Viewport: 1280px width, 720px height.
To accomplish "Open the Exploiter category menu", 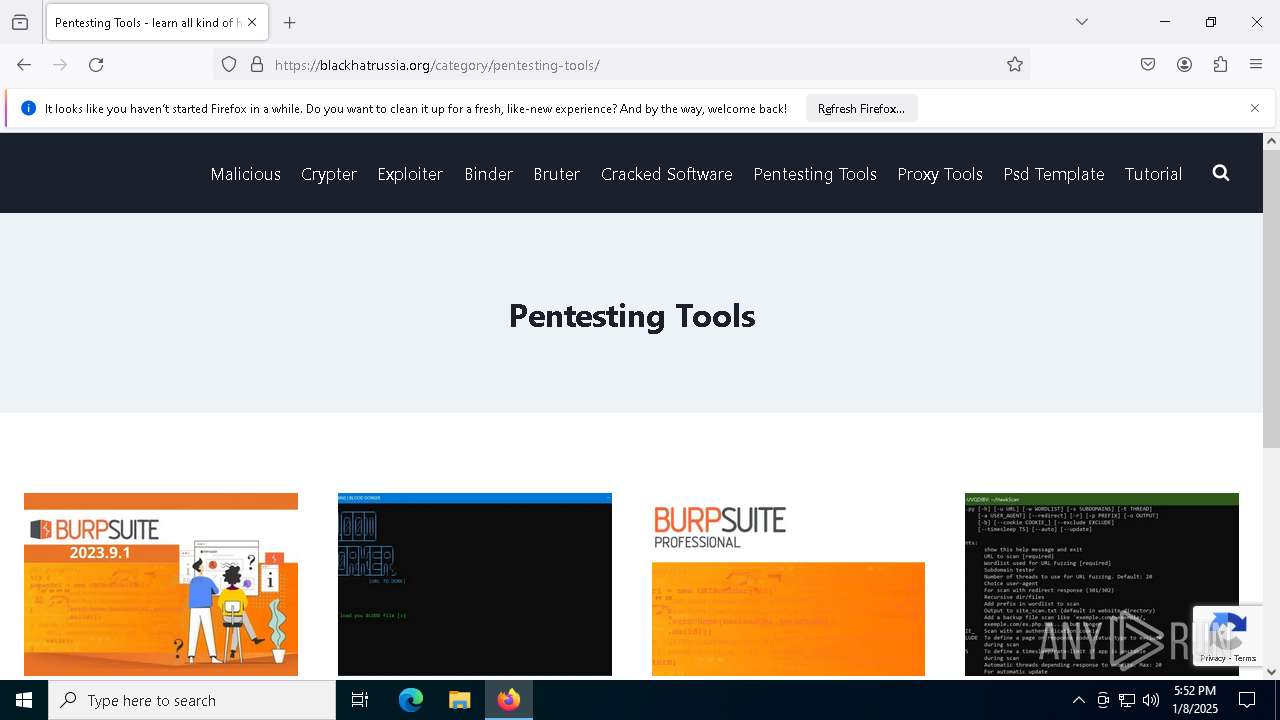I will [x=410, y=174].
